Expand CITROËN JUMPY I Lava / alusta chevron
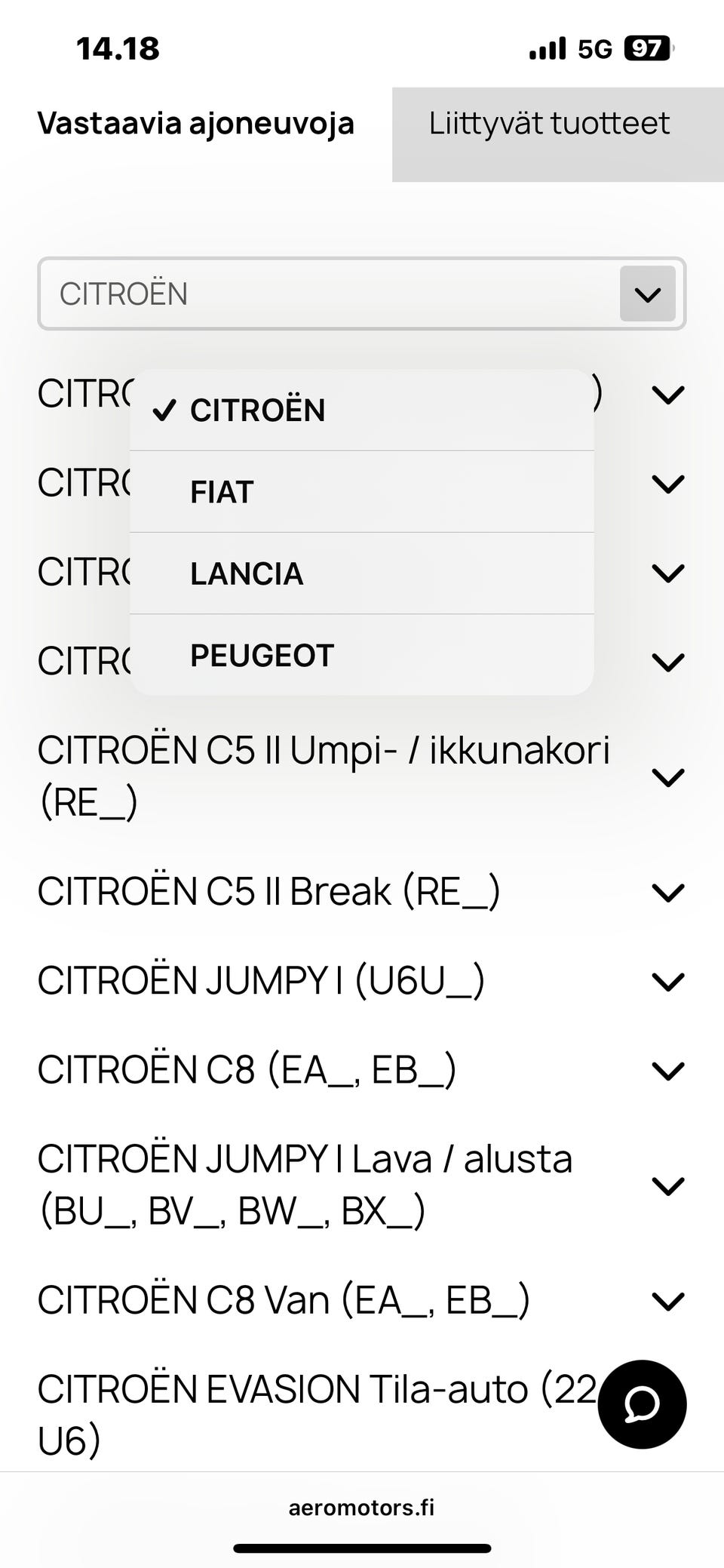The width and height of the screenshot is (724, 1568). [x=667, y=1185]
